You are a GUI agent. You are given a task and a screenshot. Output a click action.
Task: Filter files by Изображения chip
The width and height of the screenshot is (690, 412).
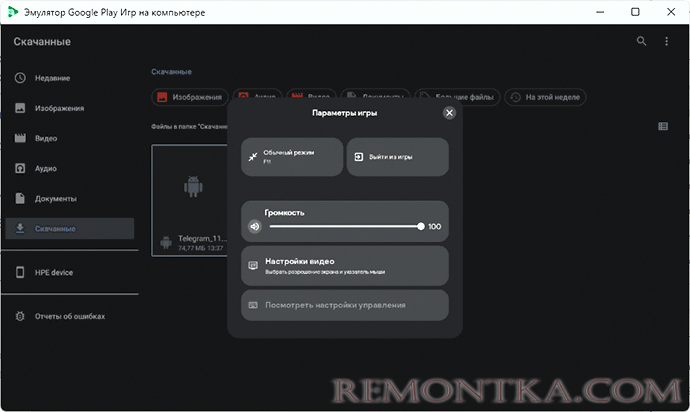click(x=188, y=97)
